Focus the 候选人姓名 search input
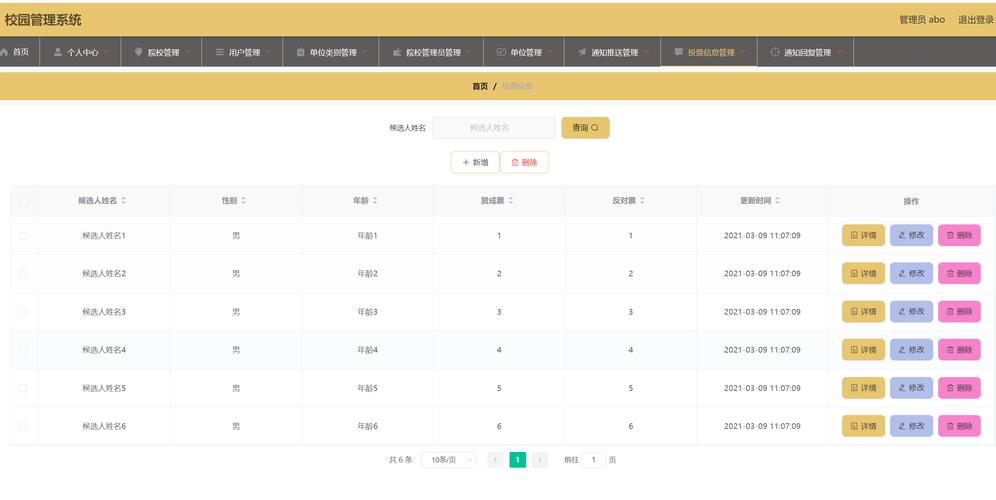Image resolution: width=996 pixels, height=500 pixels. pyautogui.click(x=494, y=128)
